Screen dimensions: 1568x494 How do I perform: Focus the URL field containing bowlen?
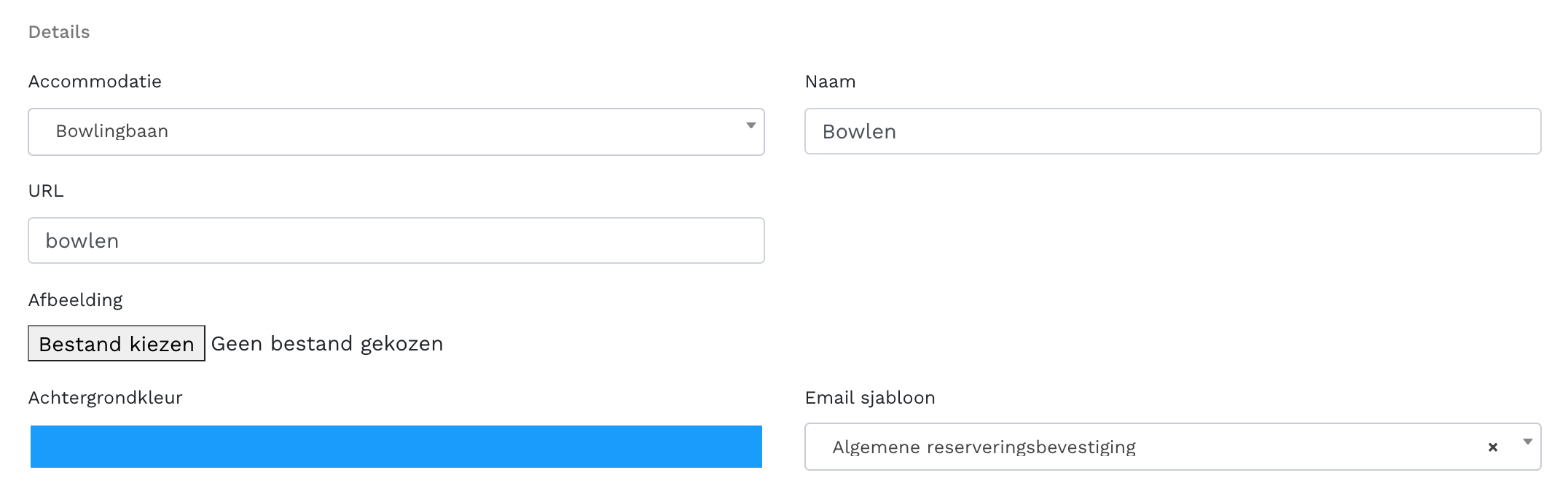pos(396,240)
